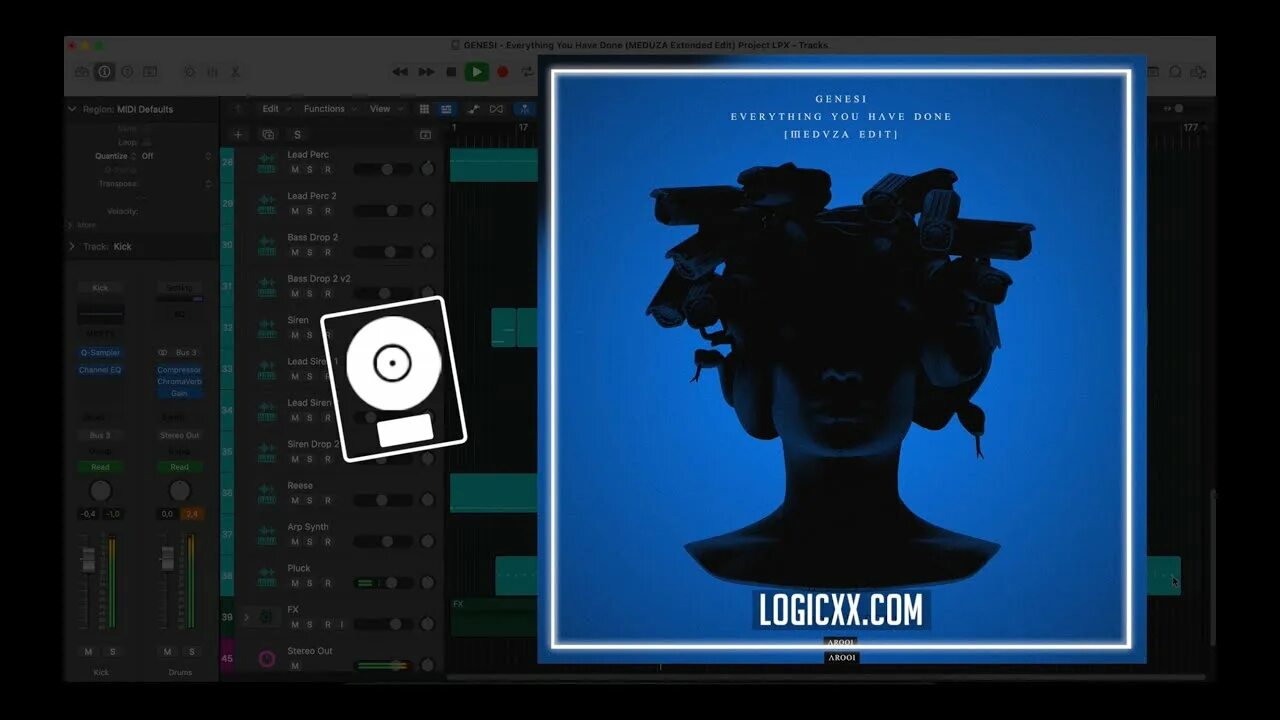1280x720 pixels.
Task: Mute the Stereo Out track
Action: pos(294,666)
